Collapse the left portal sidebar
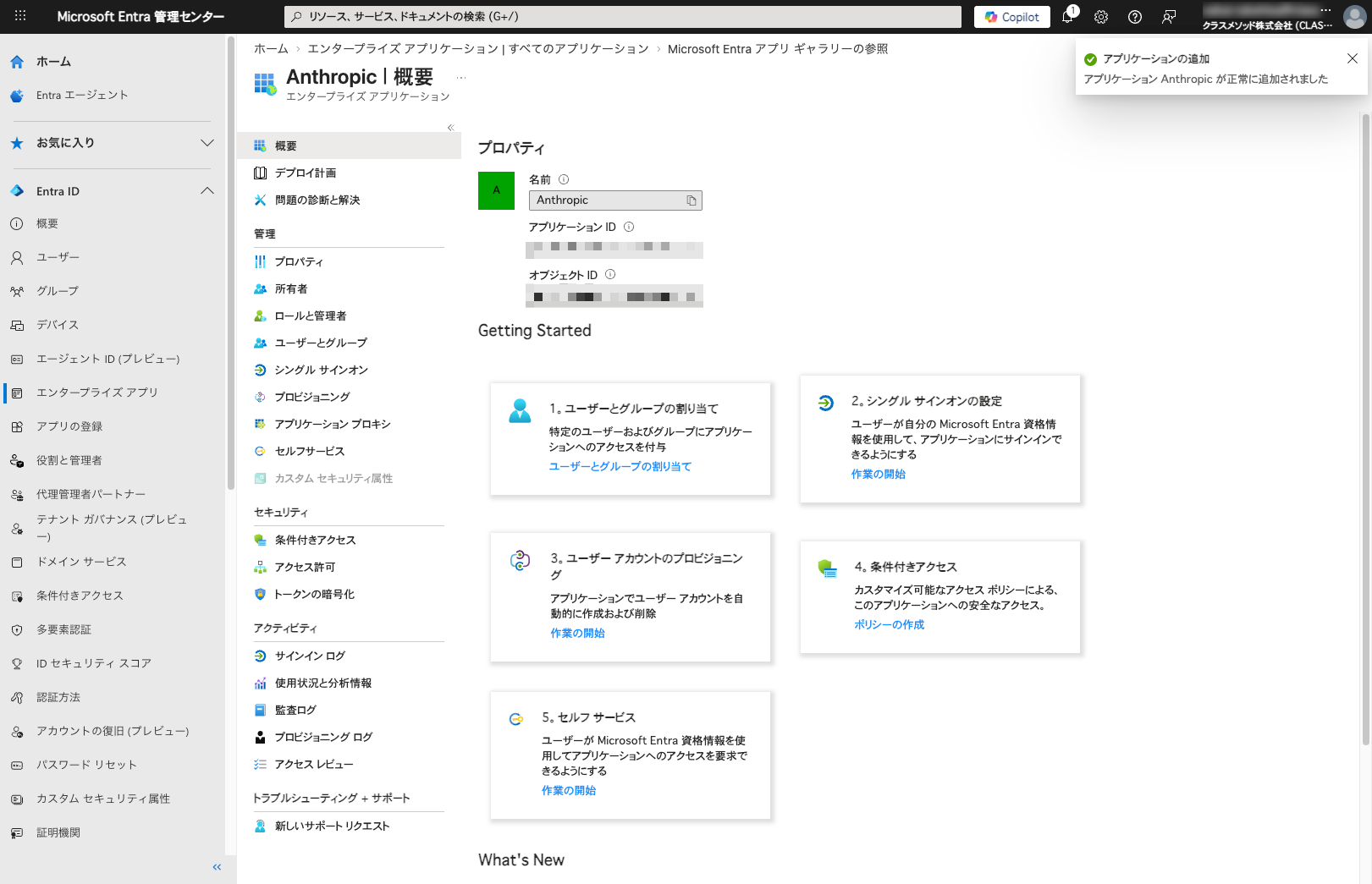This screenshot has width=1372, height=884. coord(217,867)
